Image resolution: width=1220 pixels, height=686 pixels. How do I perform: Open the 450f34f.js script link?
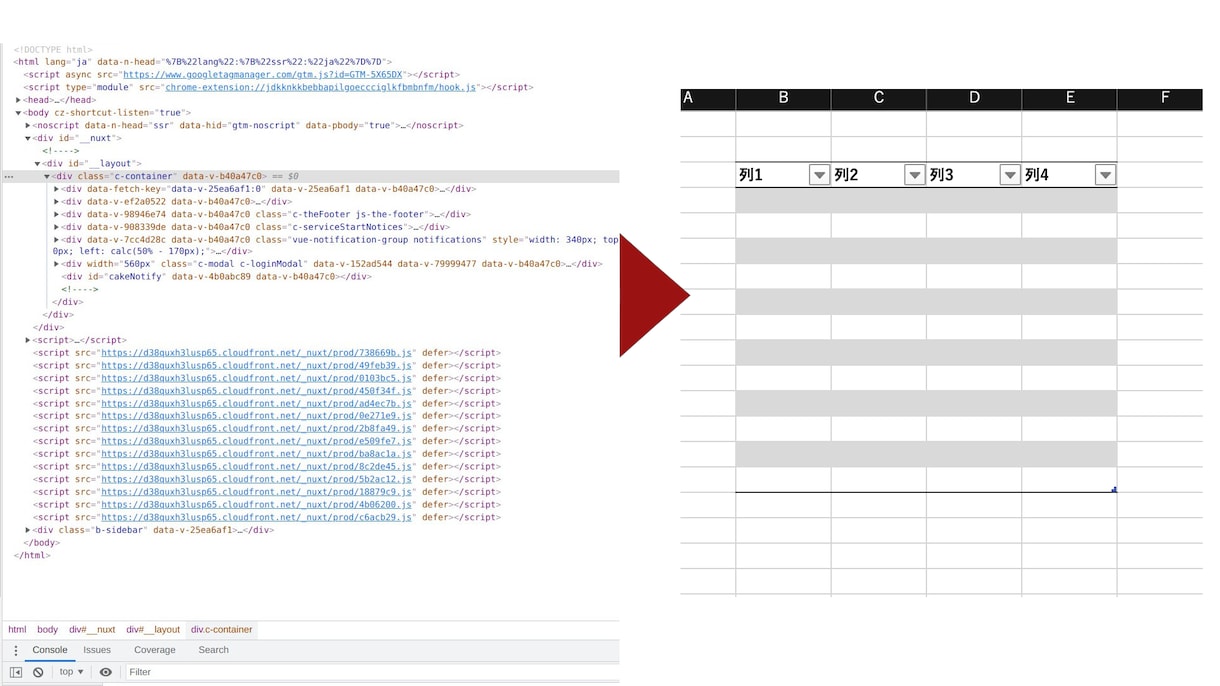pyautogui.click(x=256, y=391)
